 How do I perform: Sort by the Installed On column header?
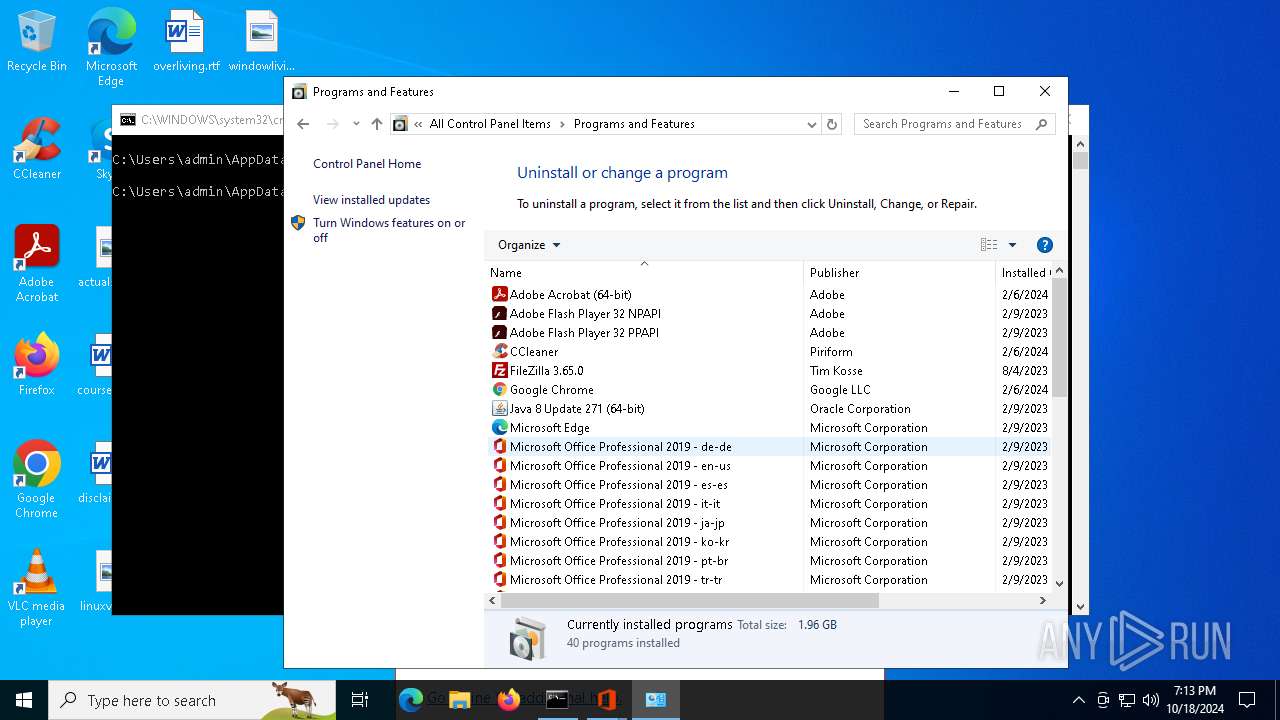pos(1025,272)
